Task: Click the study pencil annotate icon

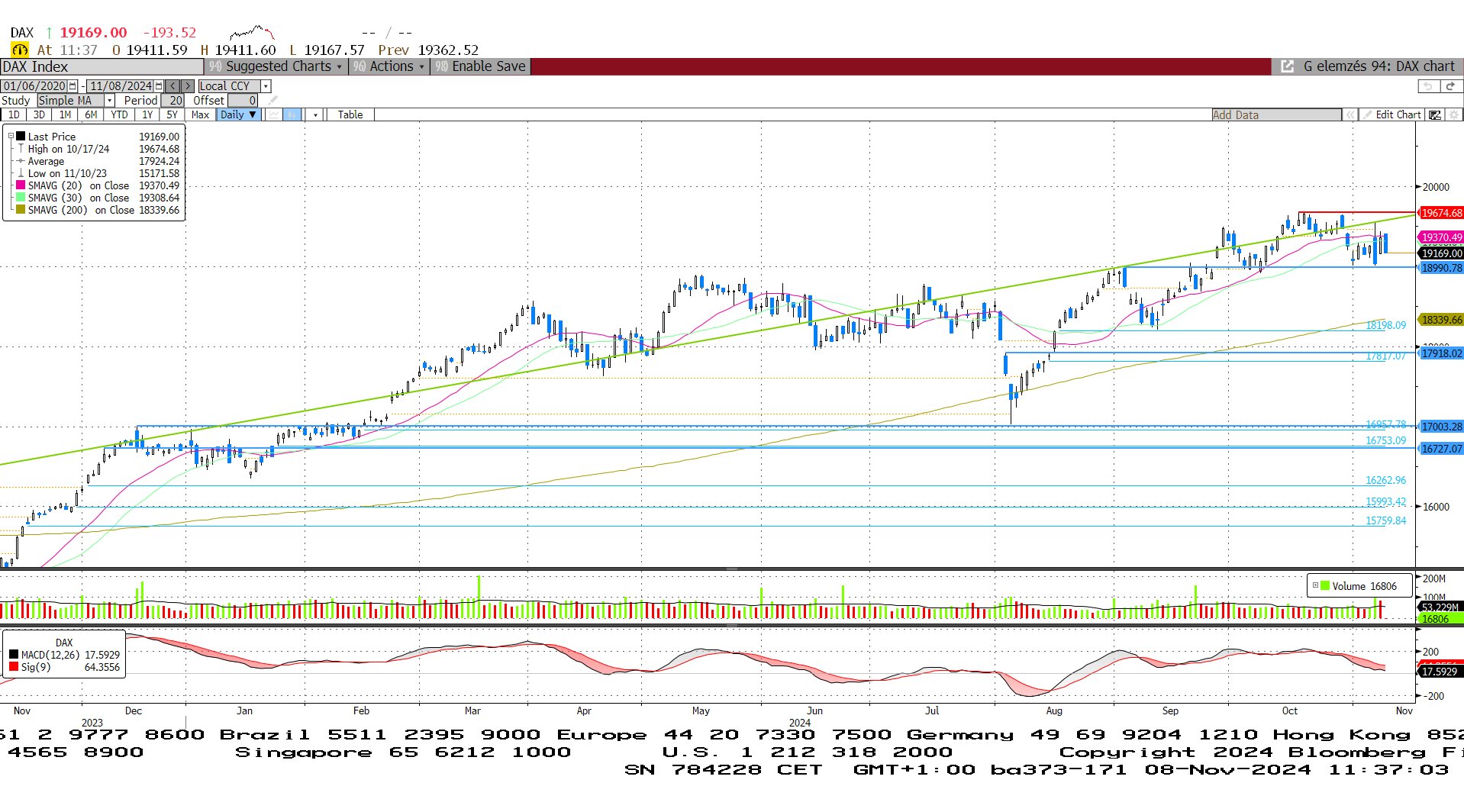Action: pos(272,100)
